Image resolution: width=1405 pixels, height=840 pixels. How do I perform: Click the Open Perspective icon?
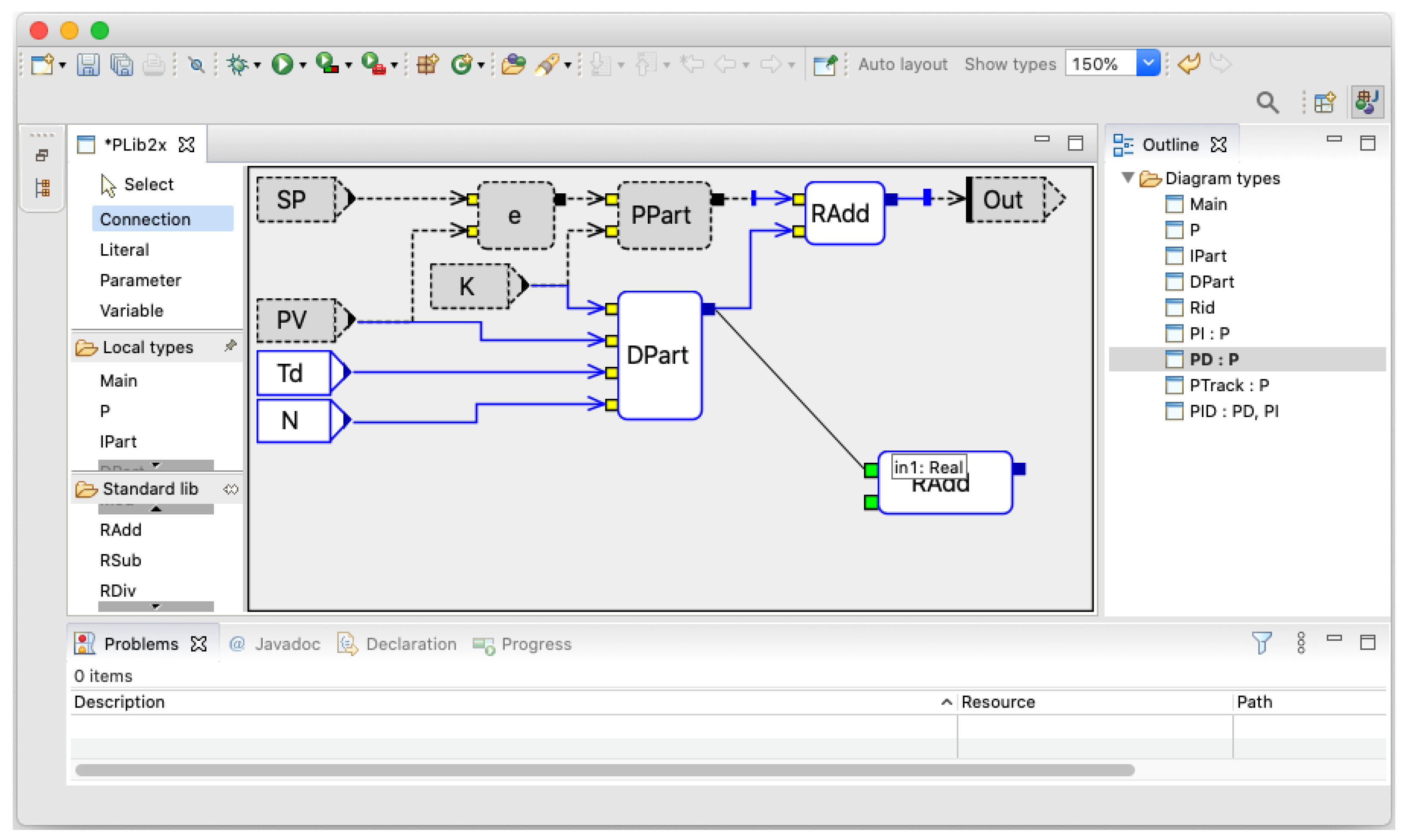pyautogui.click(x=1325, y=102)
